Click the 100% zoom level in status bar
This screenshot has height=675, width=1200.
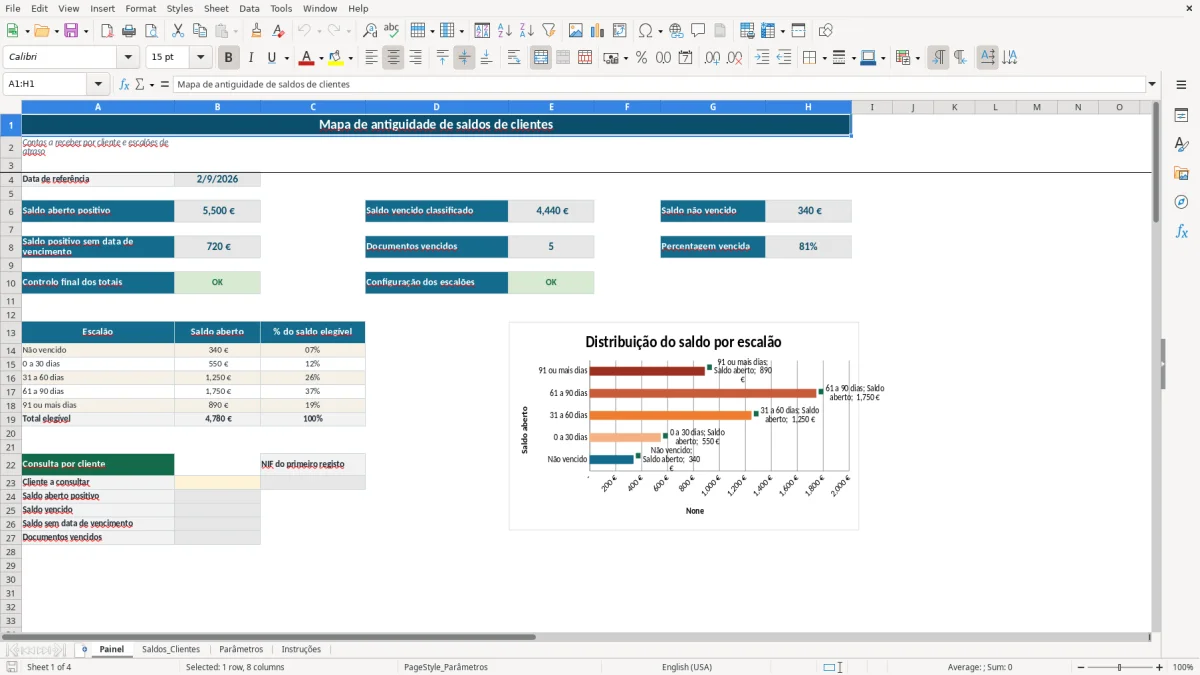point(1182,667)
